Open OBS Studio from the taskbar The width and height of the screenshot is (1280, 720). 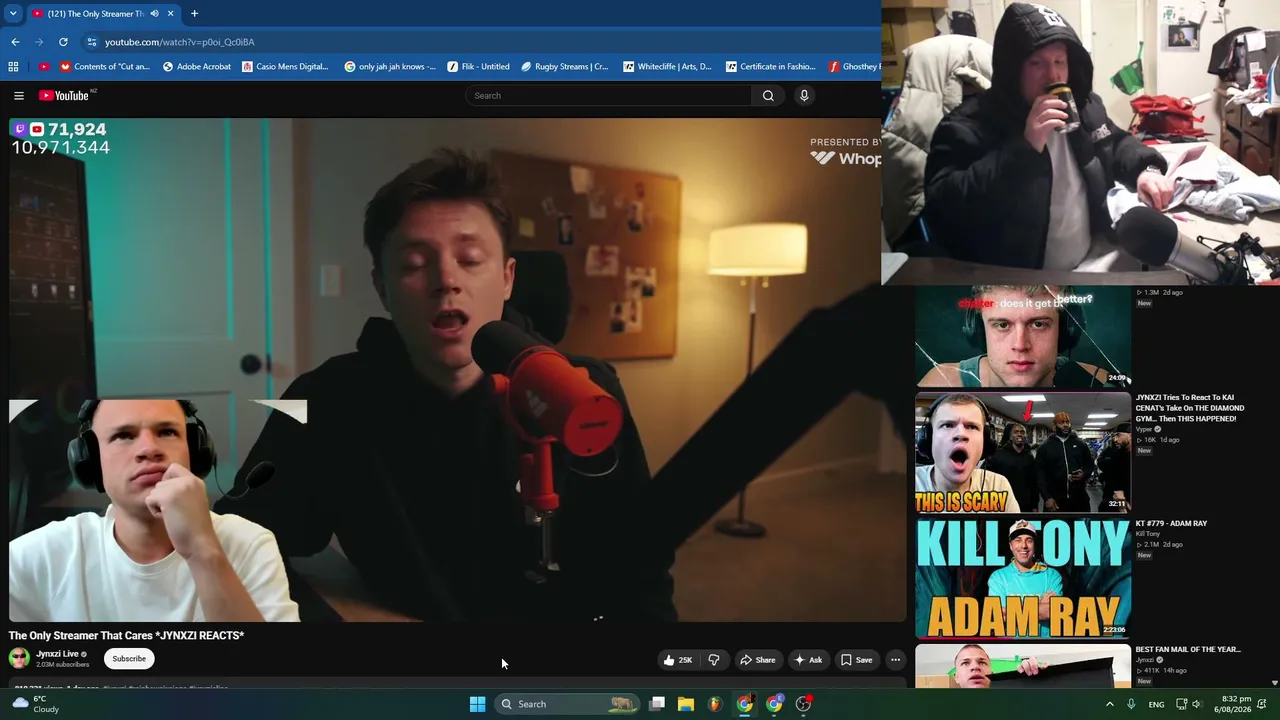tap(803, 704)
